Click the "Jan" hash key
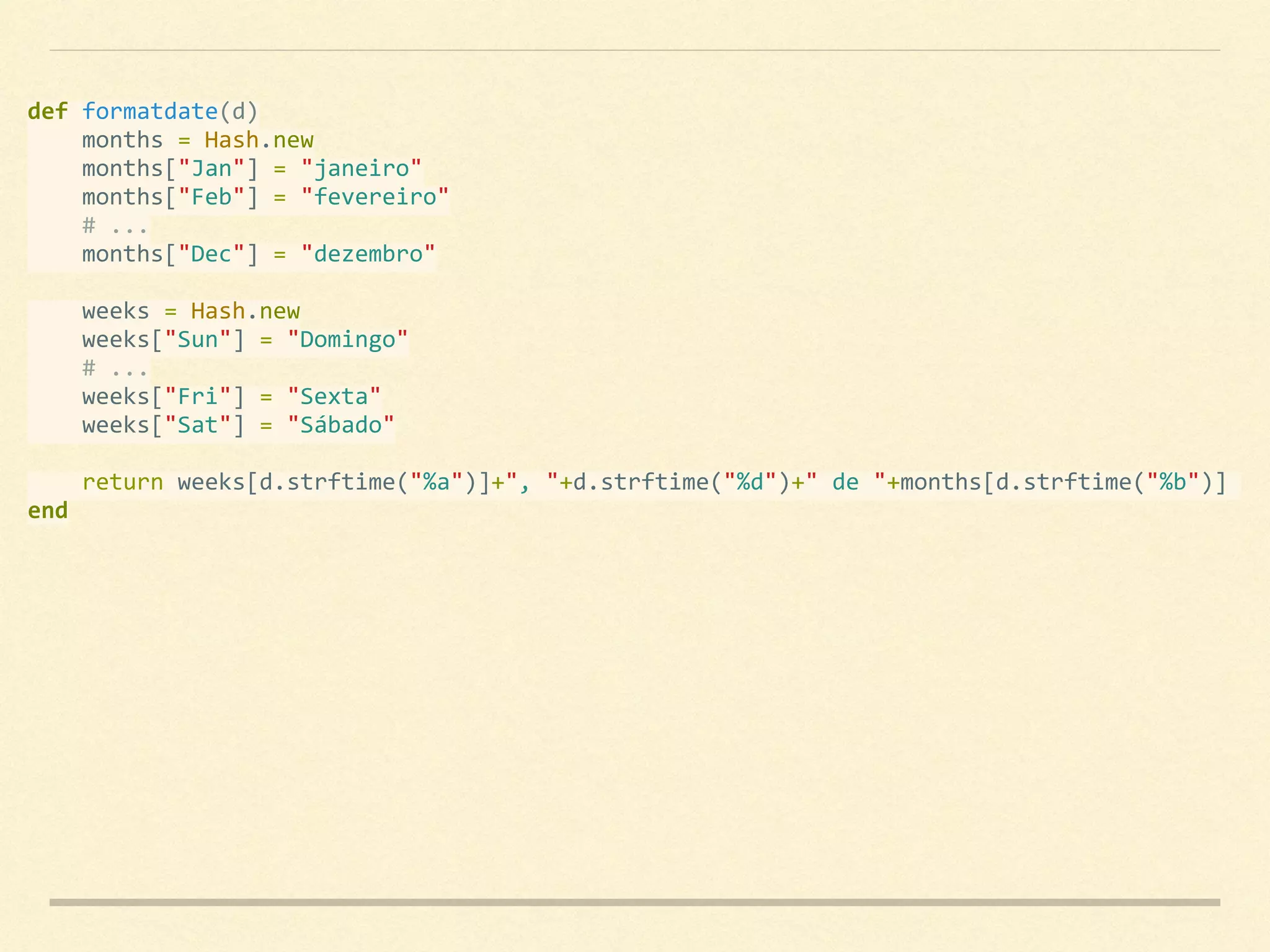1270x952 pixels. (211, 169)
